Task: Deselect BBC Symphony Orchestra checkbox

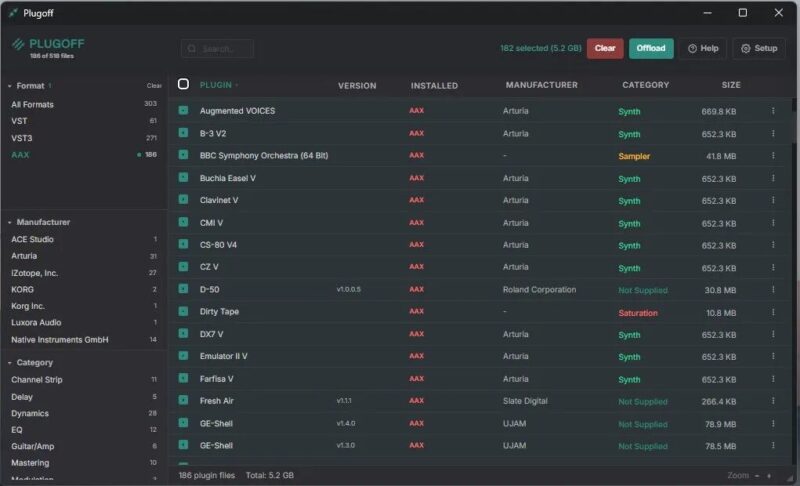Action: coord(183,155)
